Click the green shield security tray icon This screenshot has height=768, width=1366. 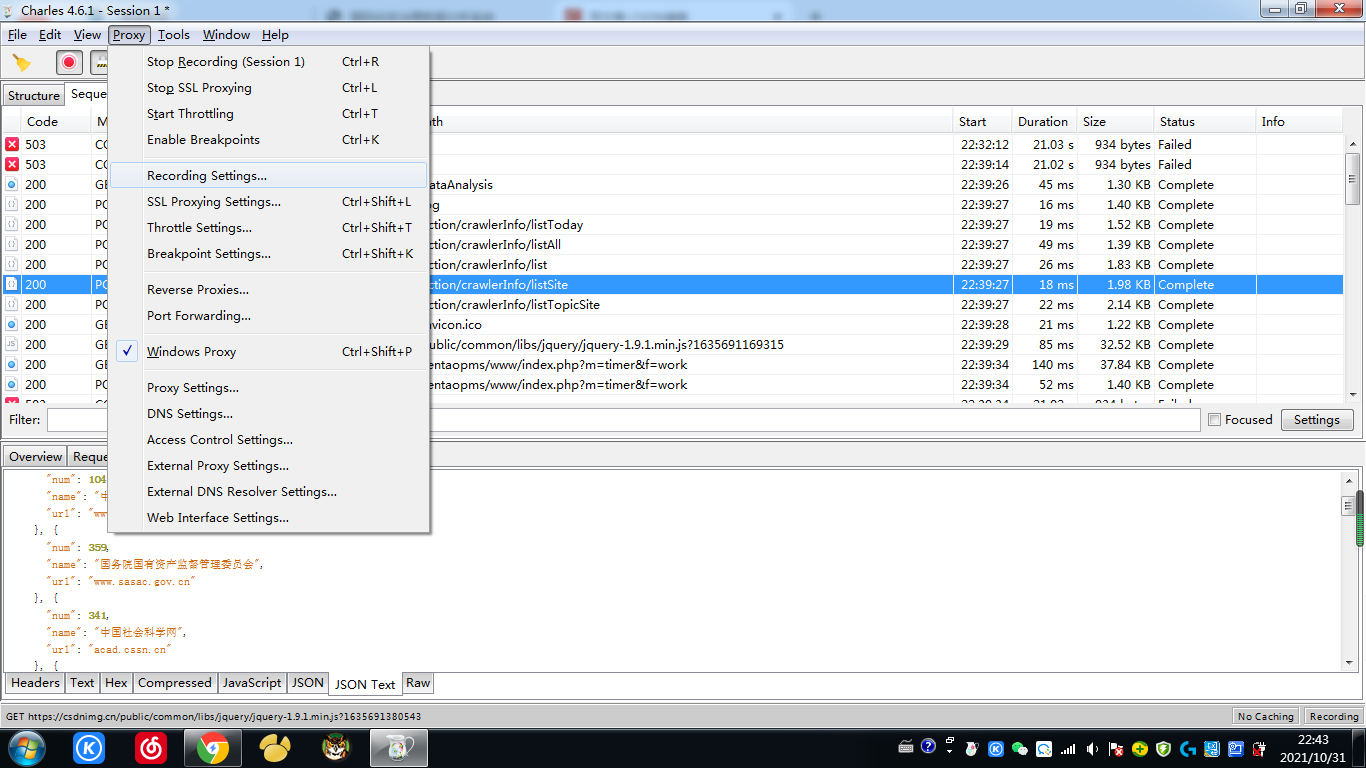[x=1163, y=748]
